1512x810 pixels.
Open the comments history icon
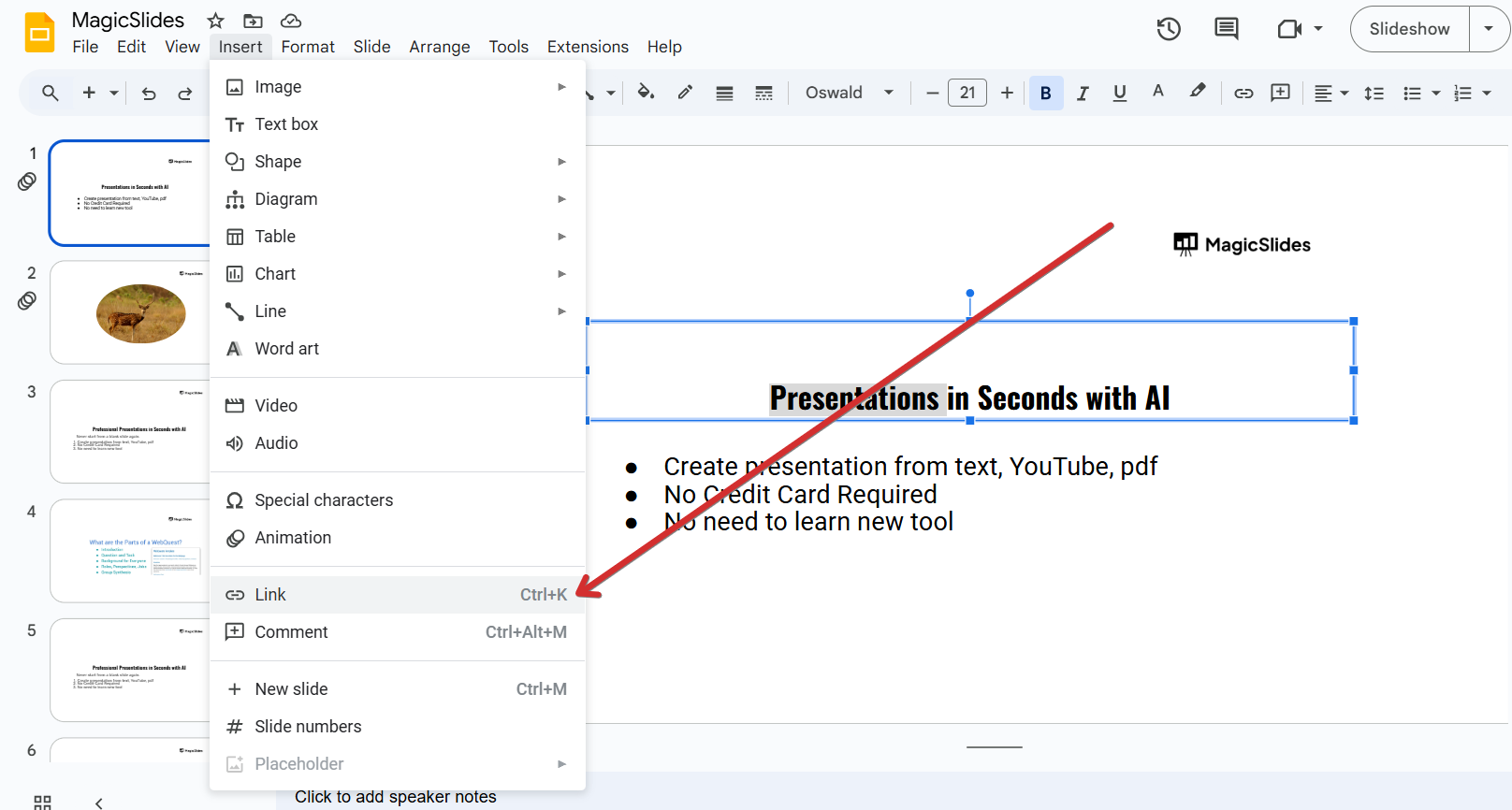pos(1226,29)
